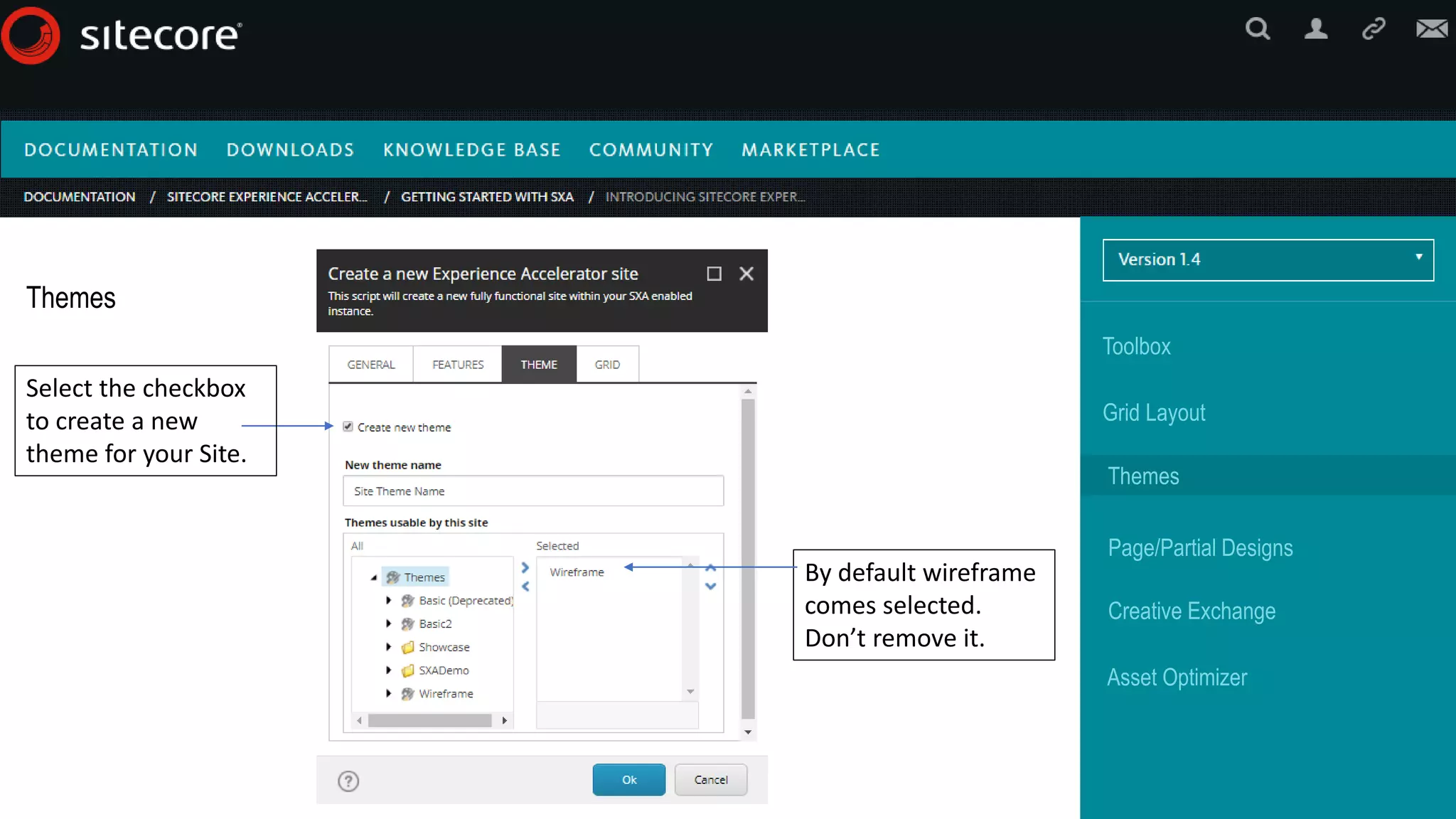Click the New theme name field
The height and width of the screenshot is (819, 1456).
[533, 491]
